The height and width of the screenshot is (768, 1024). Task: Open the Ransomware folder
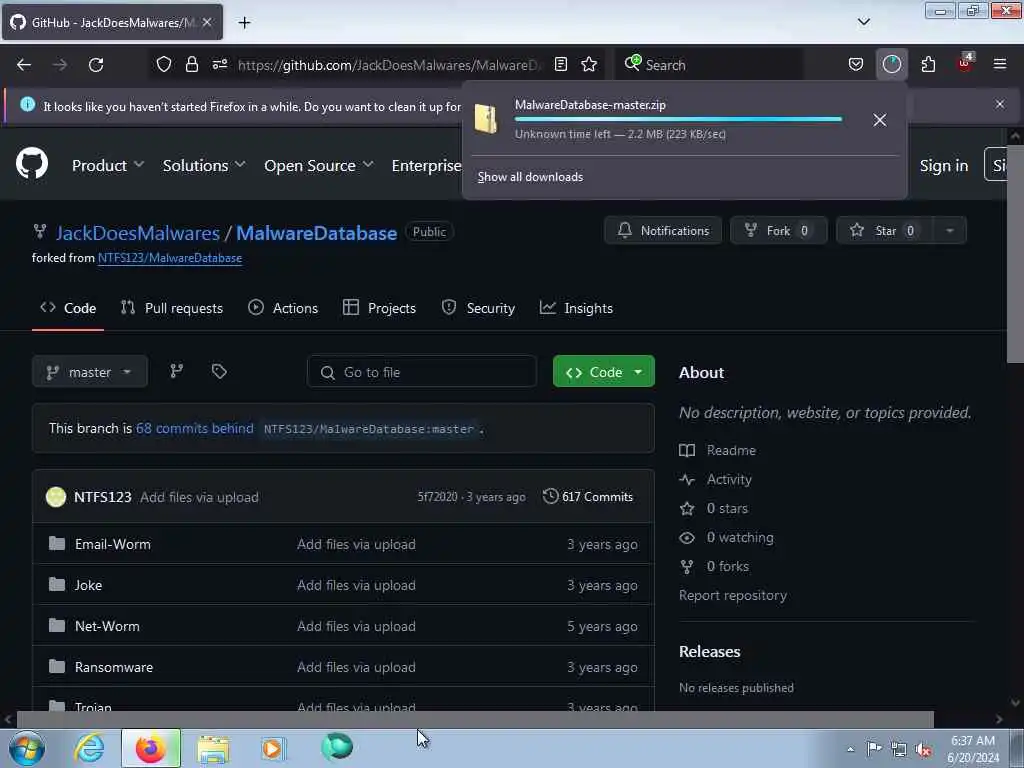point(114,667)
